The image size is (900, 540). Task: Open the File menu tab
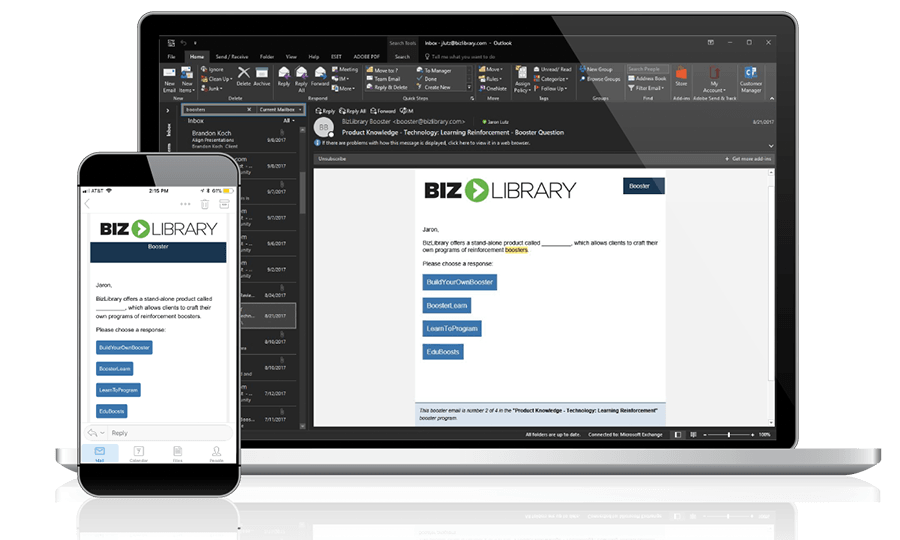172,57
